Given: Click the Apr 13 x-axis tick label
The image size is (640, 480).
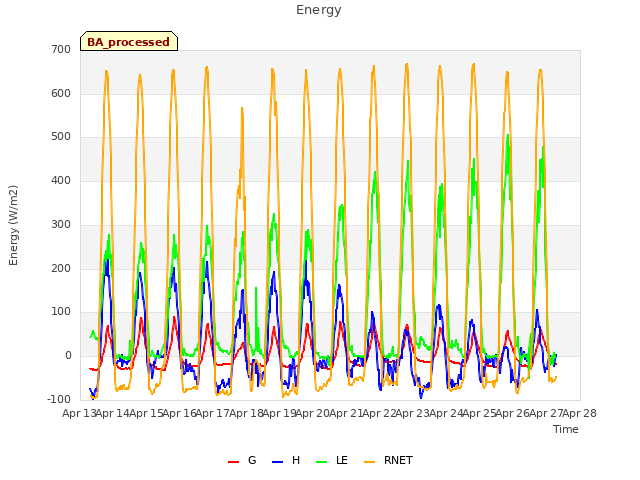Looking at the screenshot, I should (x=79, y=413).
